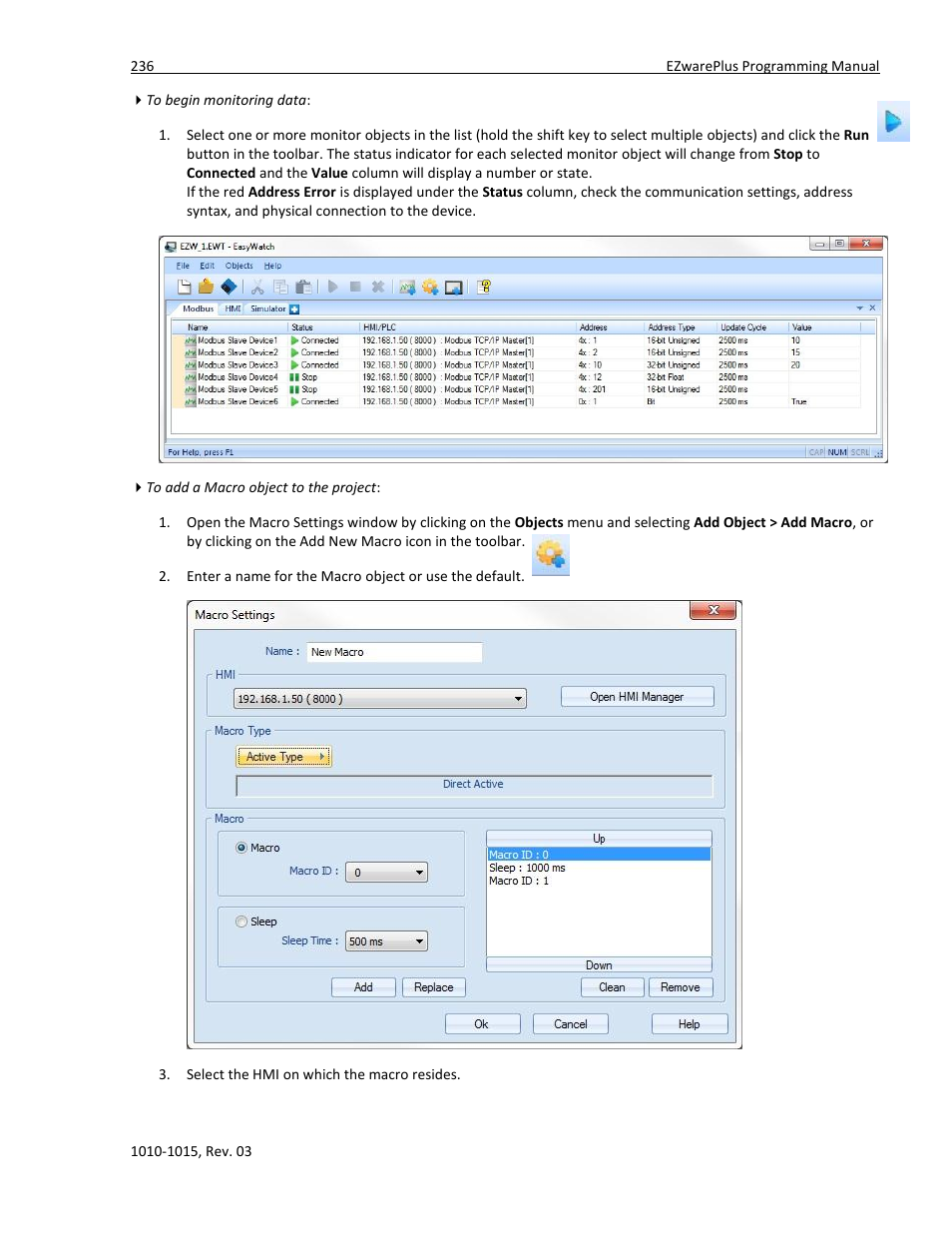The image size is (952, 1233).
Task: Open the Help menu in EasyWatch
Action: coord(272,267)
